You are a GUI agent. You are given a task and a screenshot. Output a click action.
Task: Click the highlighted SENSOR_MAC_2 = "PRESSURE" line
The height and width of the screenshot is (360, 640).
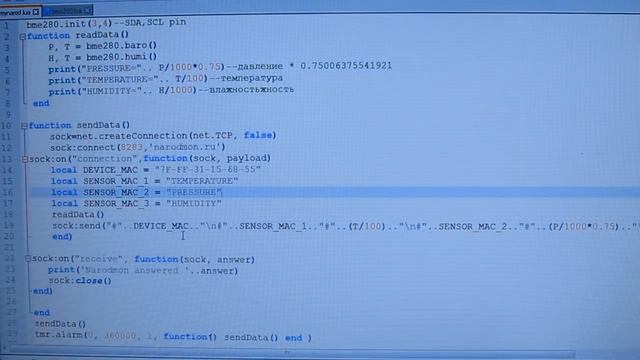(x=136, y=192)
